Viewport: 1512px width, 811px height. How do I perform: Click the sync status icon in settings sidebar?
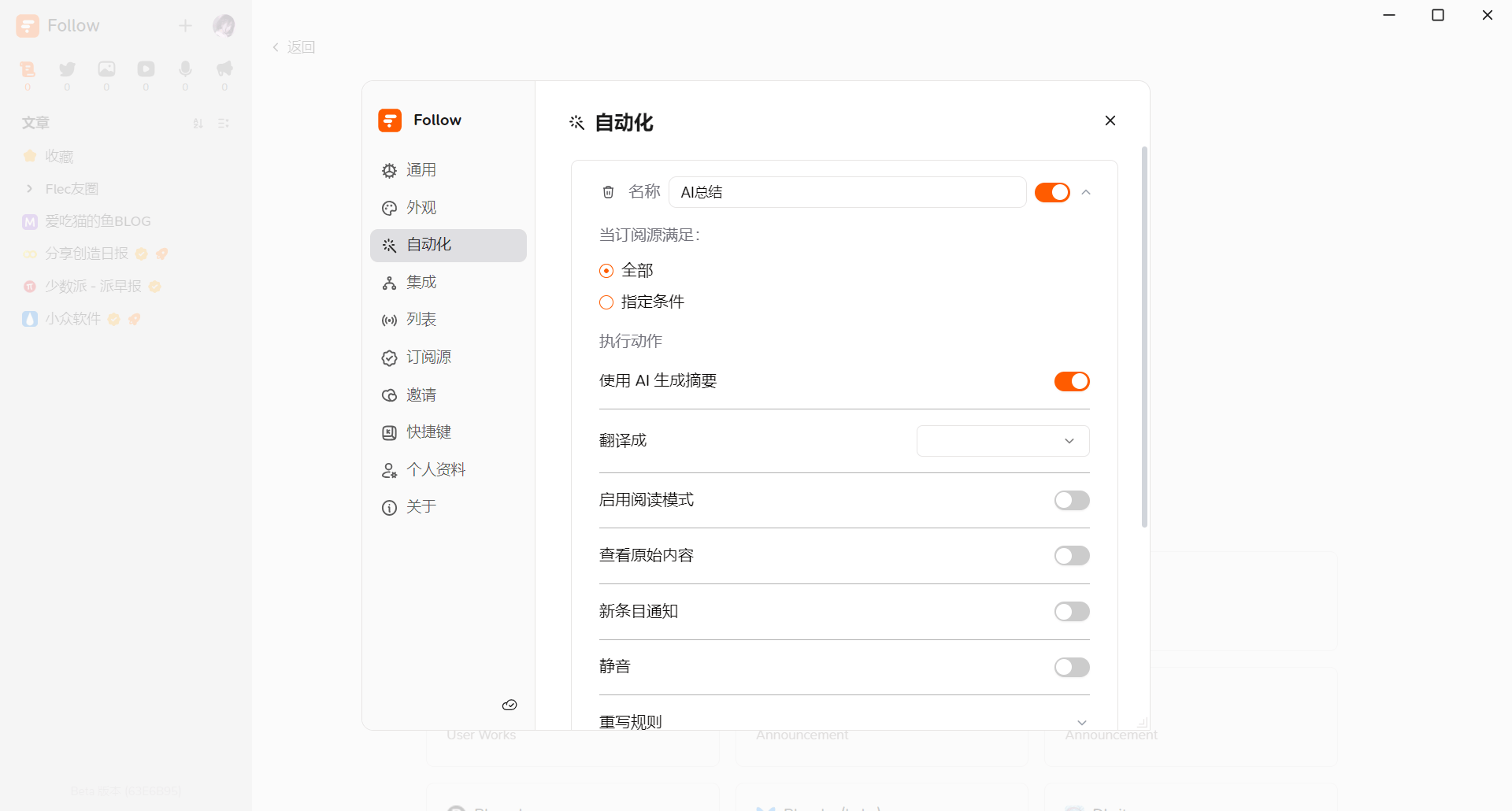[x=510, y=705]
